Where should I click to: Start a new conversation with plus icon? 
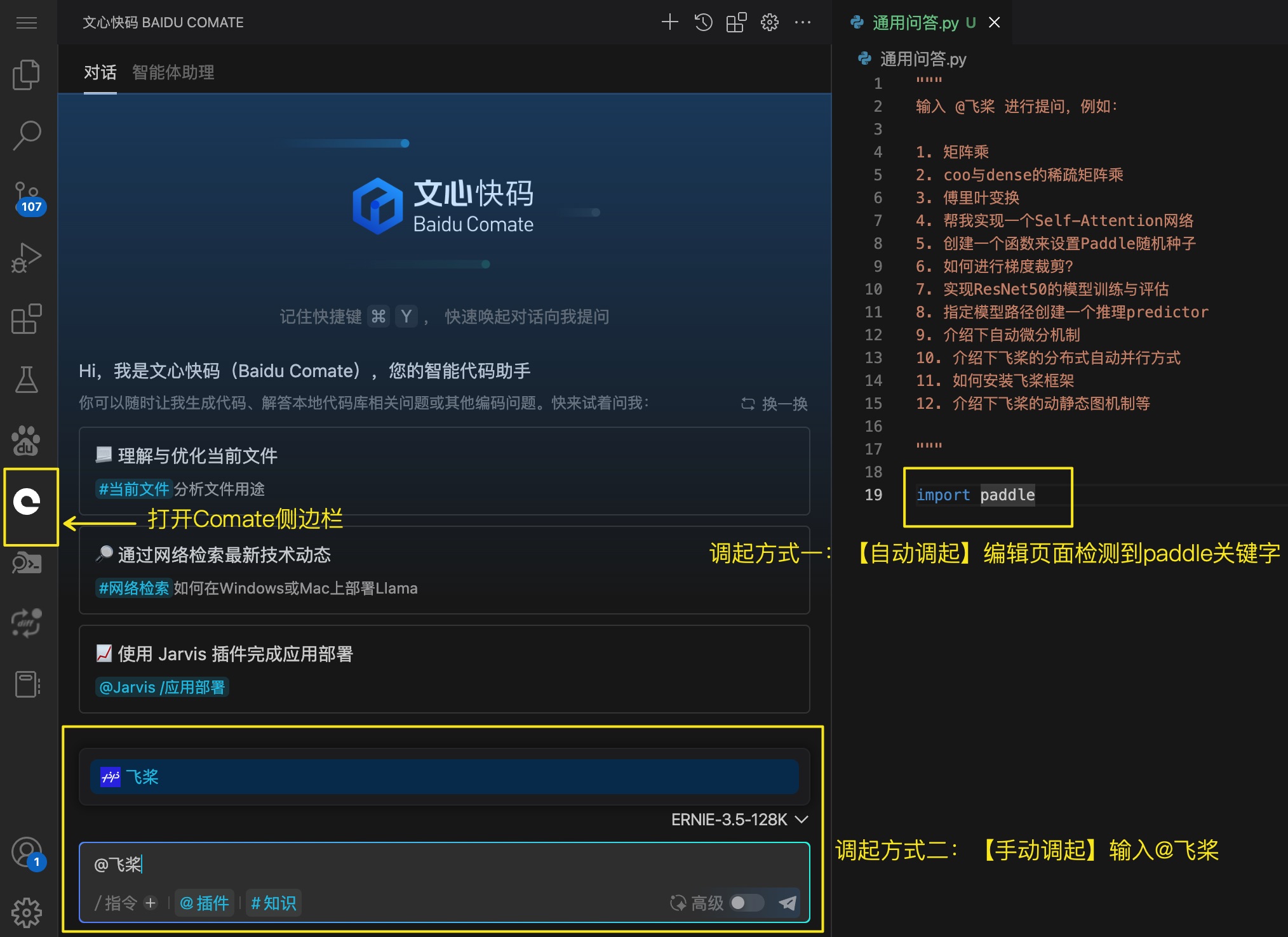tap(669, 23)
